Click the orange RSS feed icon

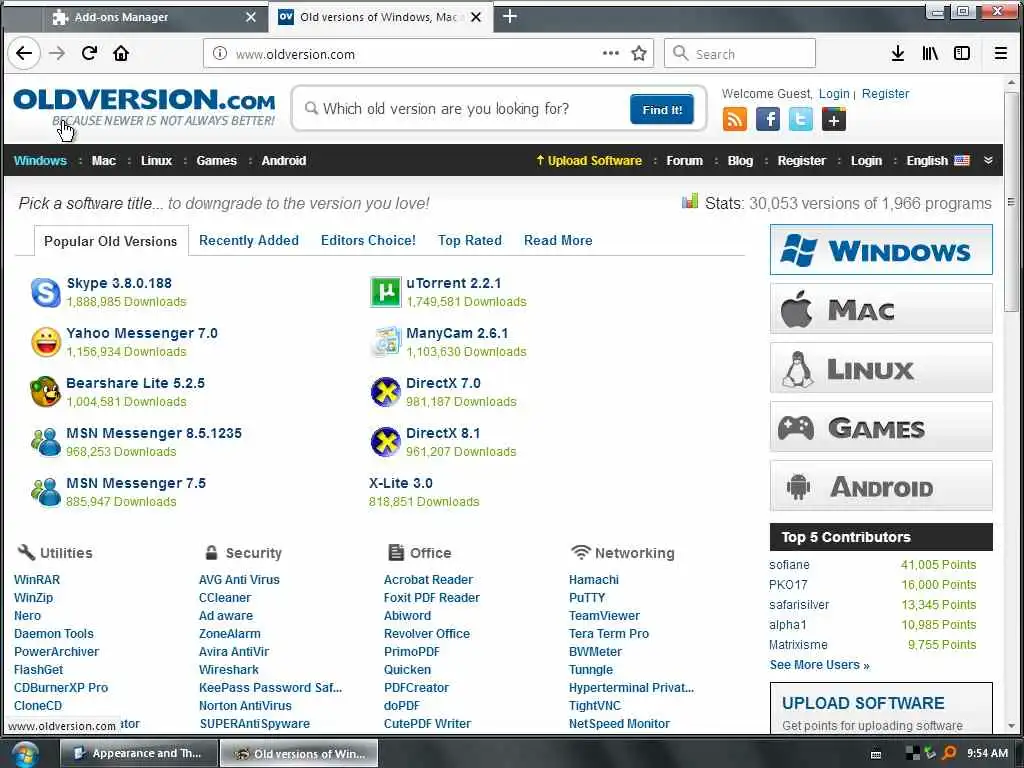click(x=735, y=120)
